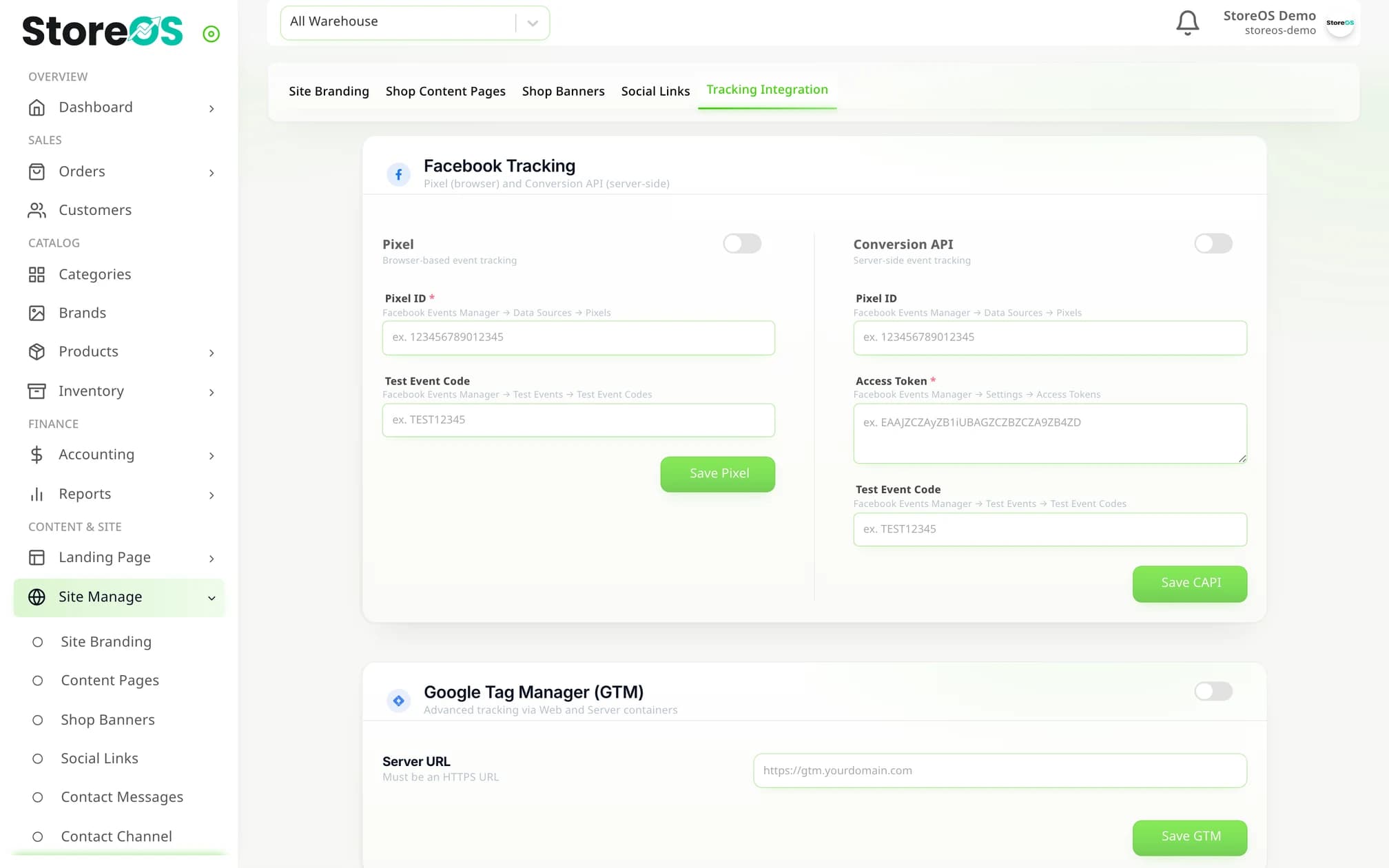
Task: Click the Brands image icon
Action: pos(37,313)
